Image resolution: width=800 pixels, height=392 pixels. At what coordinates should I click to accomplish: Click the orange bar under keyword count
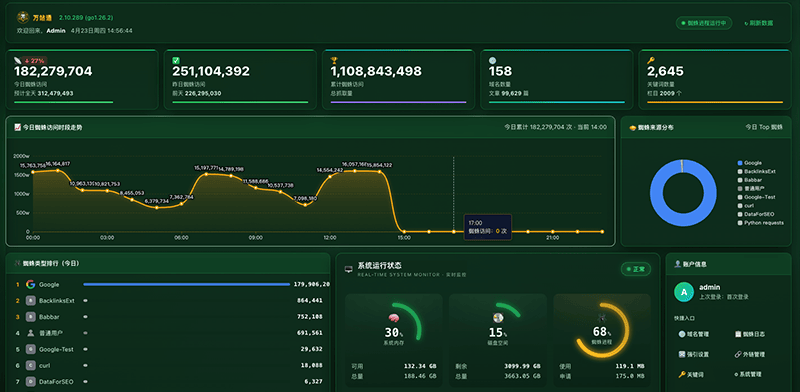[715, 102]
